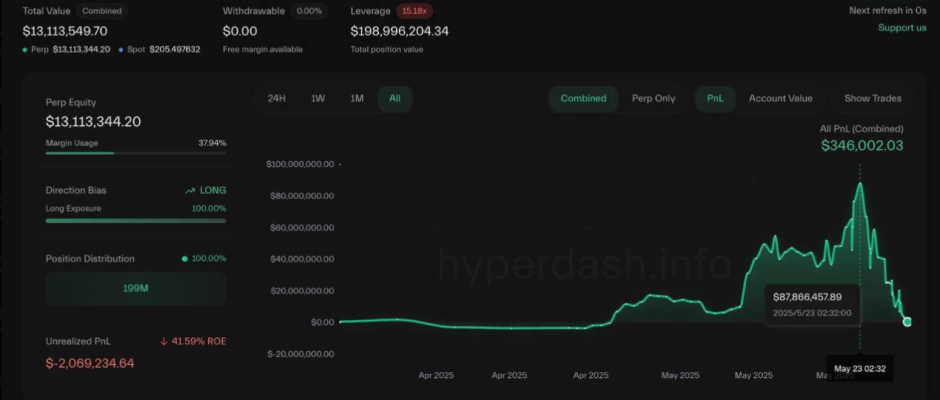Click the Margin Usage progress bar

coord(136,153)
